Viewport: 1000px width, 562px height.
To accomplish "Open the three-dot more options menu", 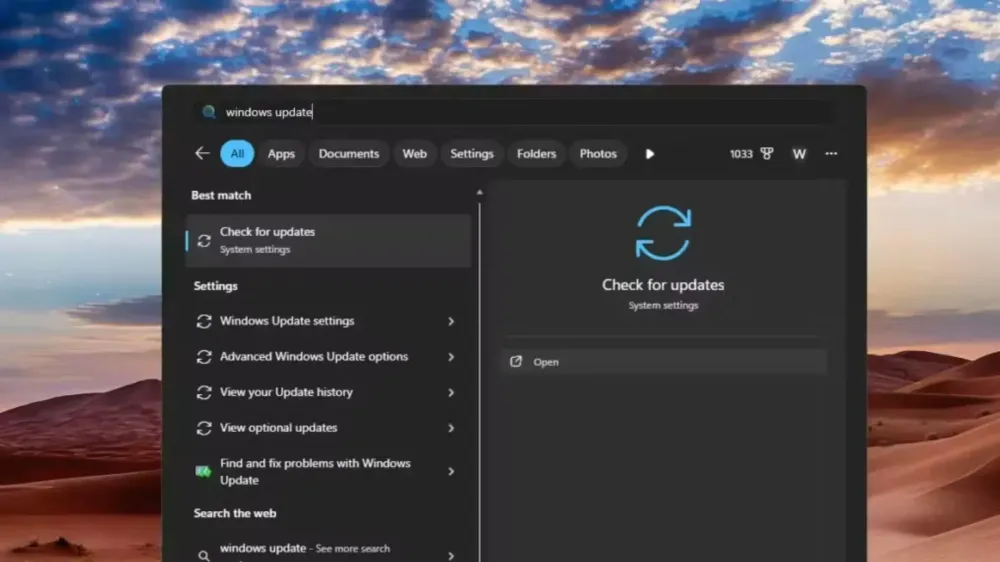I will point(831,154).
